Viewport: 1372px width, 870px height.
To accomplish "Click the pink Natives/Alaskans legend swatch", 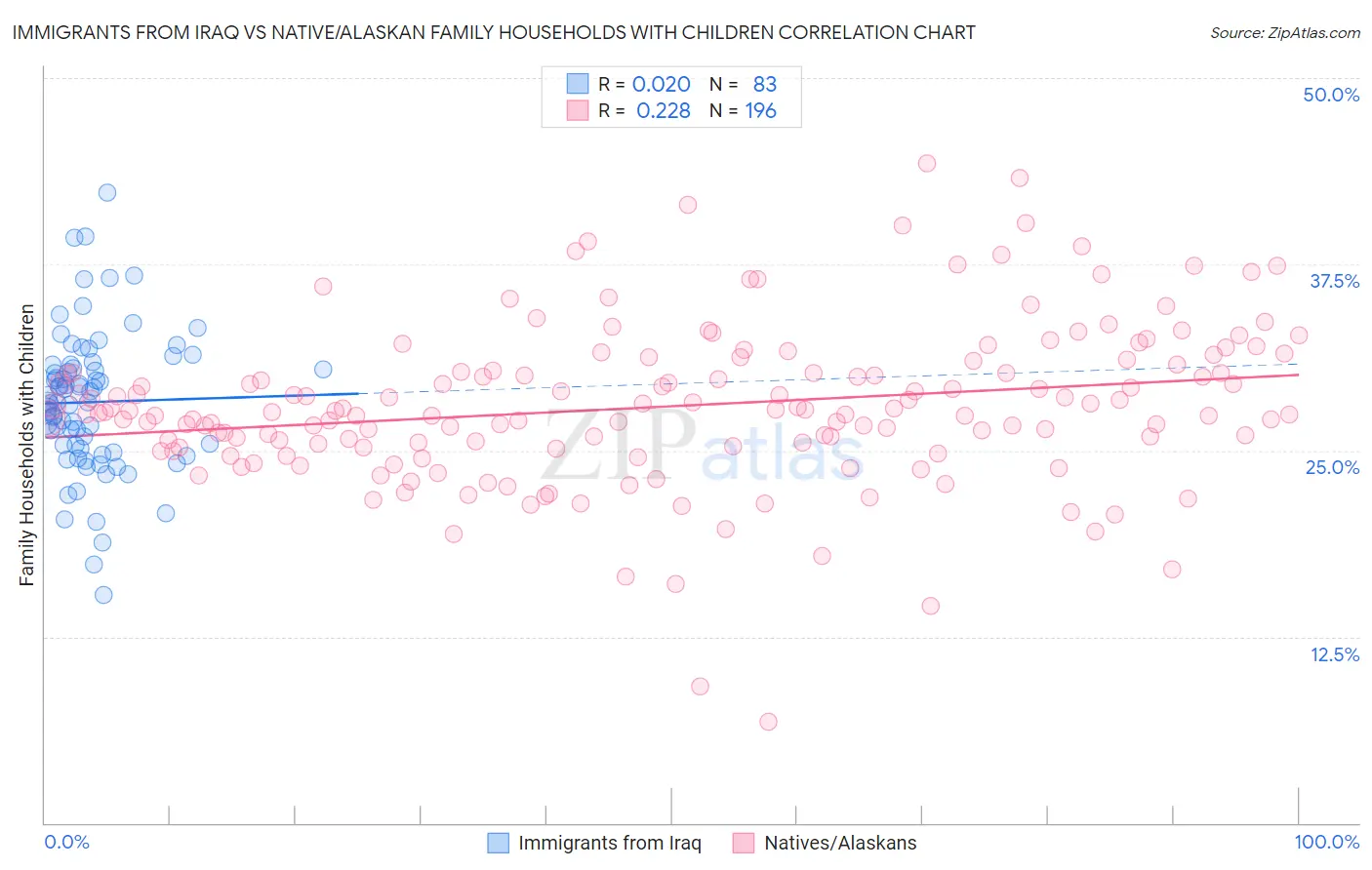I will [745, 844].
